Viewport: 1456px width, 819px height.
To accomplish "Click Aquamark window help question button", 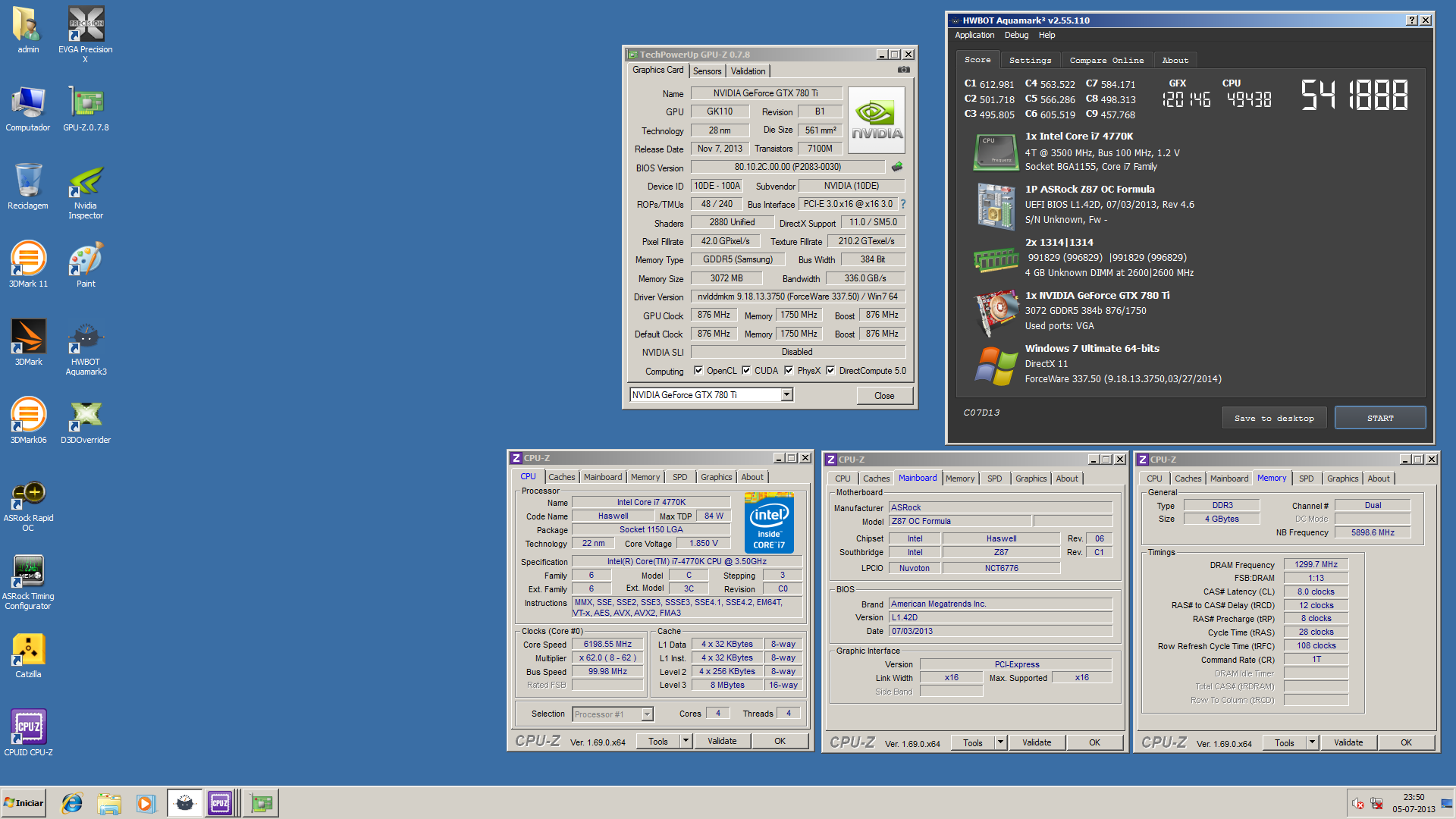I will 1411,20.
